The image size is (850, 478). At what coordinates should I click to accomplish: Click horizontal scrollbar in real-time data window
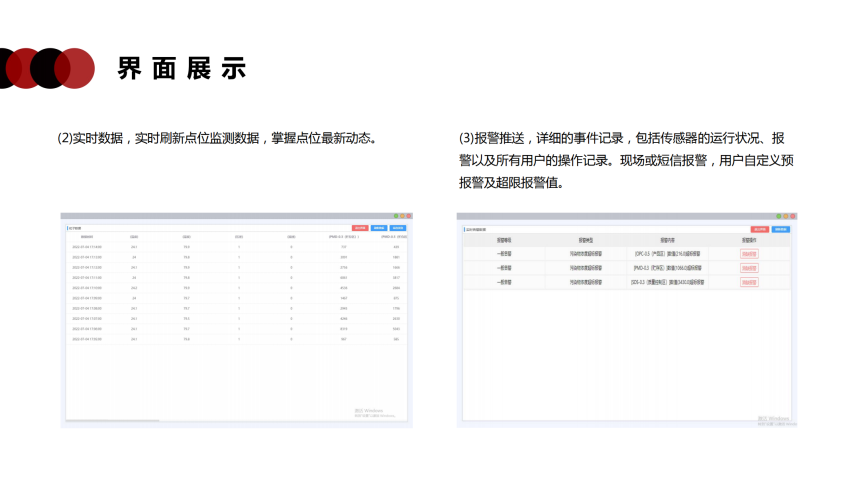click(x=113, y=420)
